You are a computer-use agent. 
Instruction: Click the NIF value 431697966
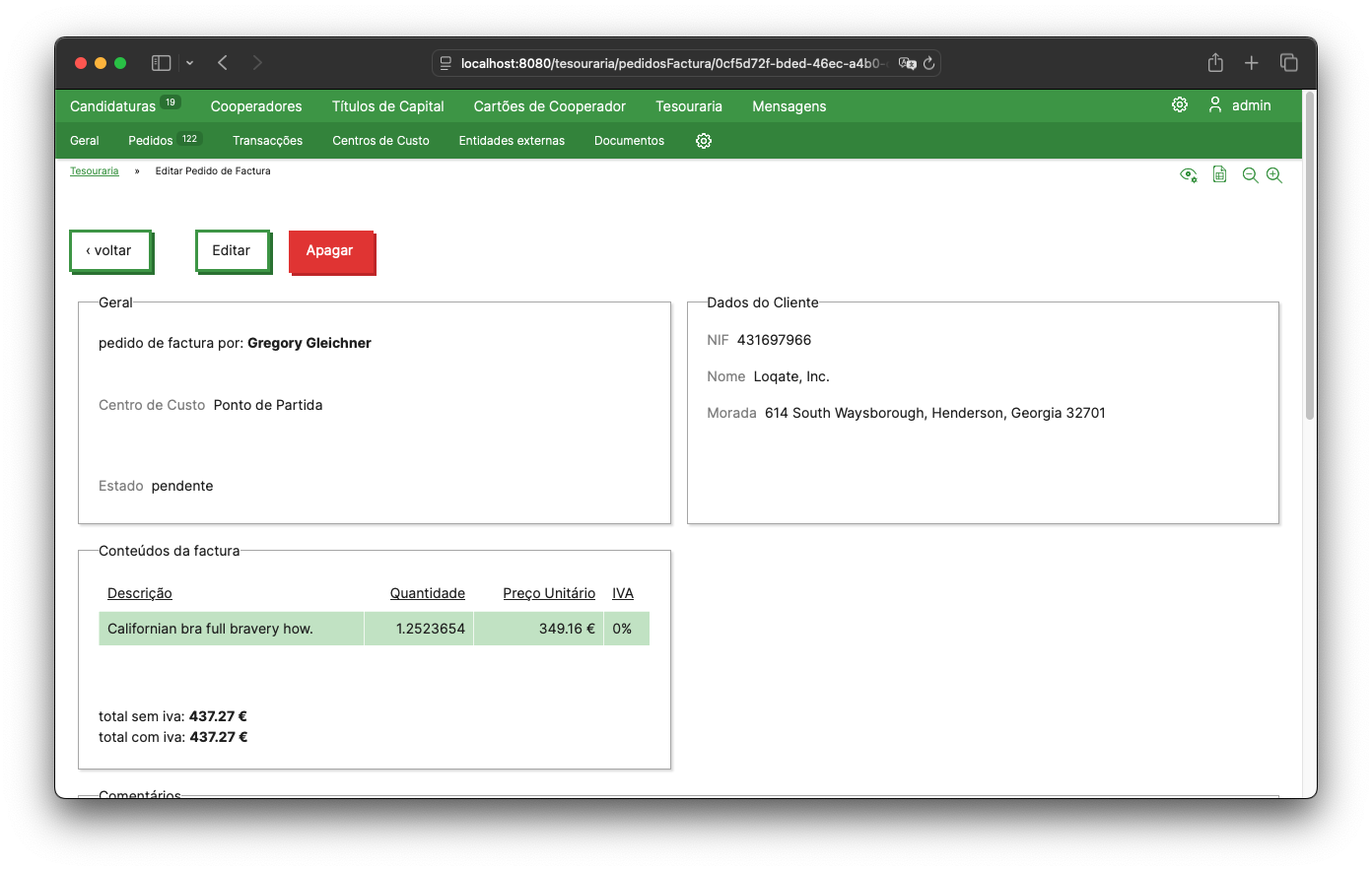coord(775,340)
